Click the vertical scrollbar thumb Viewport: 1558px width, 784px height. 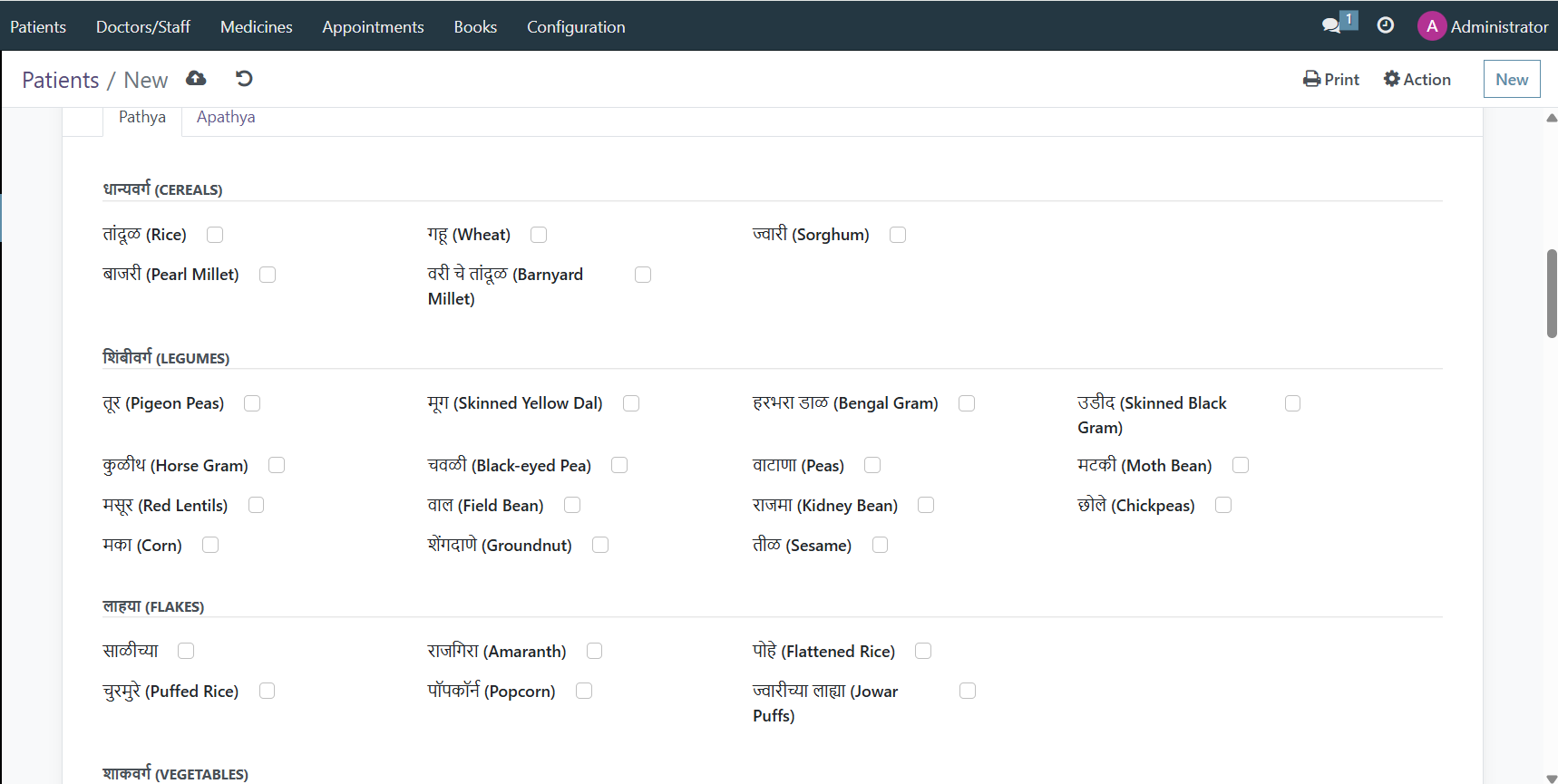(1551, 293)
